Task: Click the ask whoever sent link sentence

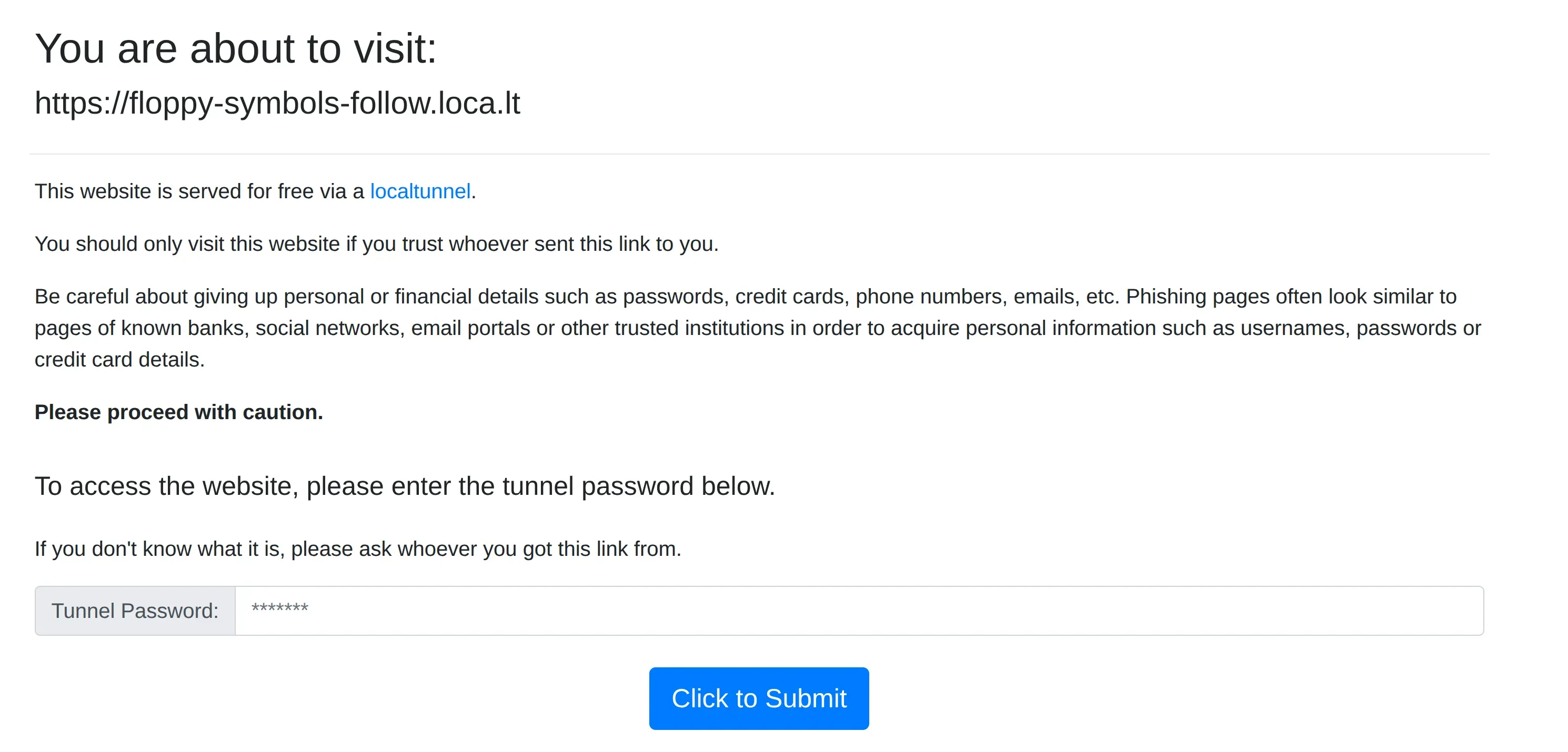Action: click(x=358, y=548)
